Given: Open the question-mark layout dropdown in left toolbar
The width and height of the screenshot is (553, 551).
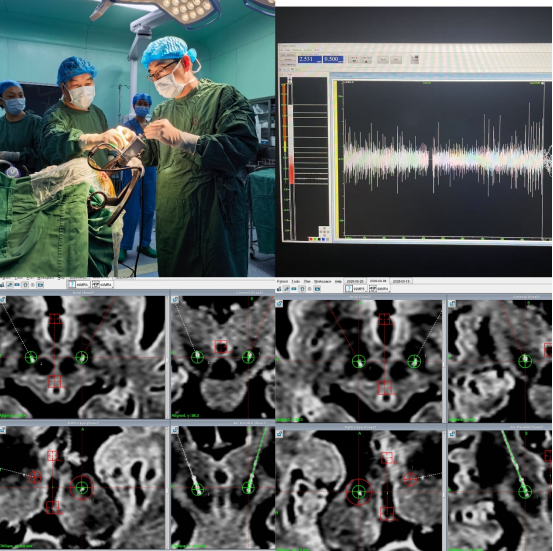Looking at the screenshot, I should point(79,284).
